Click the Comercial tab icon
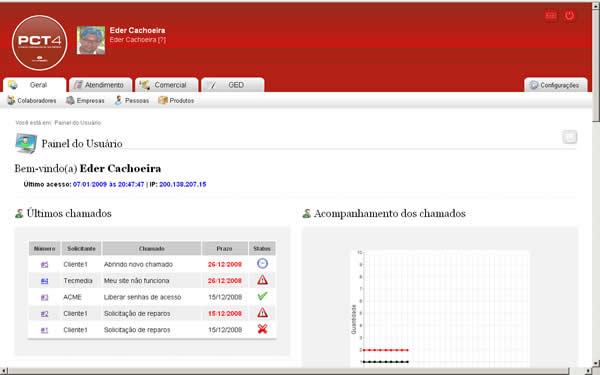This screenshot has width=600, height=375. pyautogui.click(x=144, y=85)
